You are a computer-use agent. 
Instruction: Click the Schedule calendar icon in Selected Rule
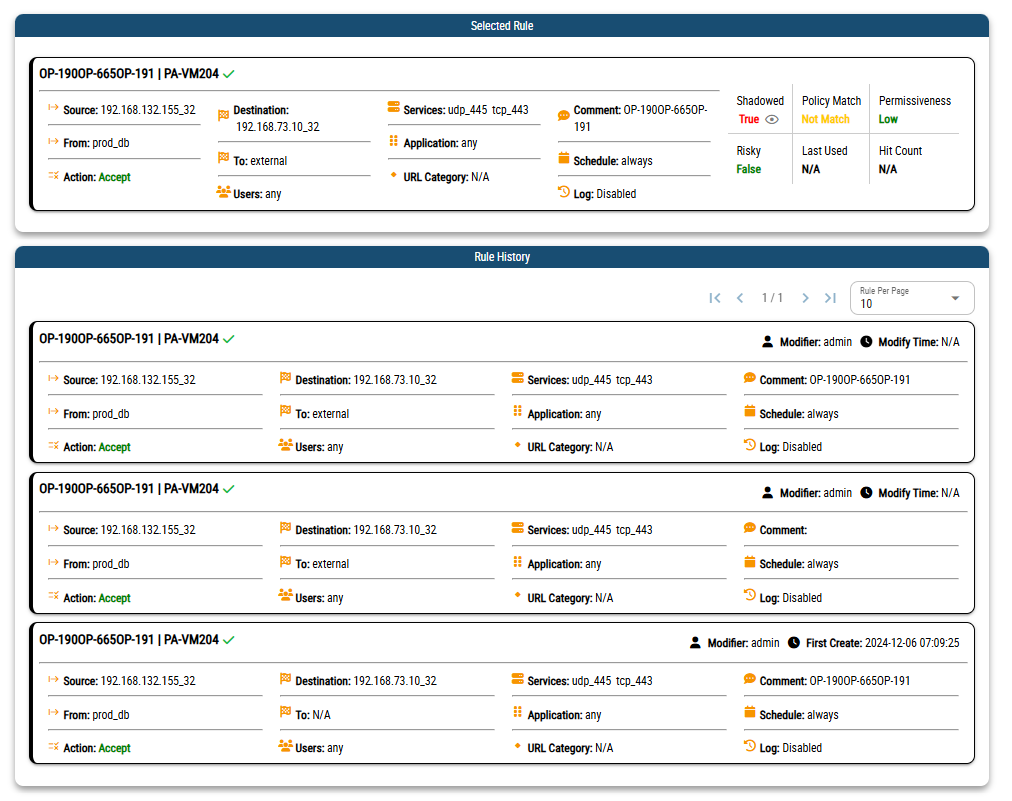(564, 159)
